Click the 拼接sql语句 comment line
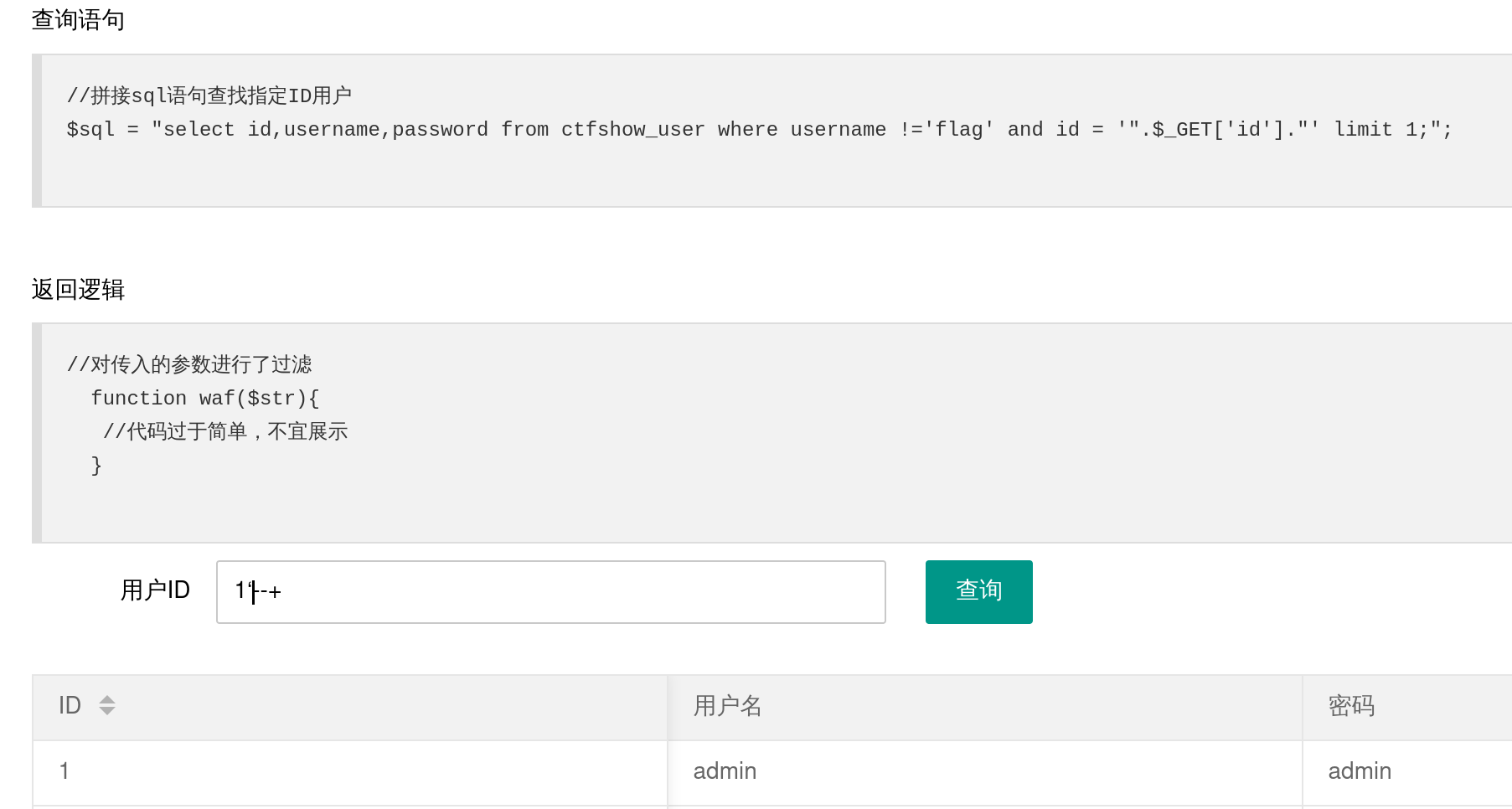The width and height of the screenshot is (1512, 809). [x=209, y=96]
